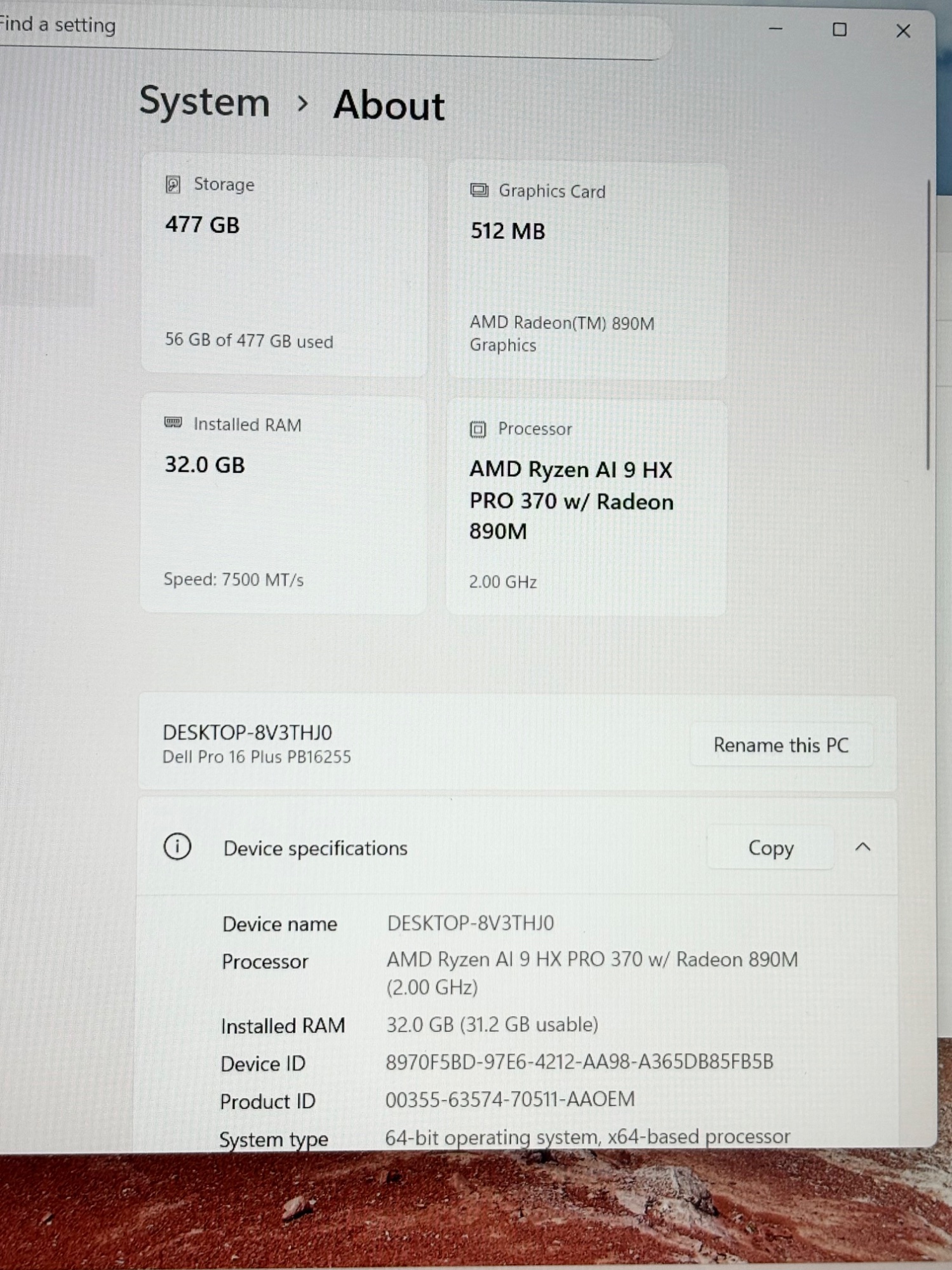Click the Processor chip icon
Viewport: 952px width, 1270px height.
click(x=478, y=430)
